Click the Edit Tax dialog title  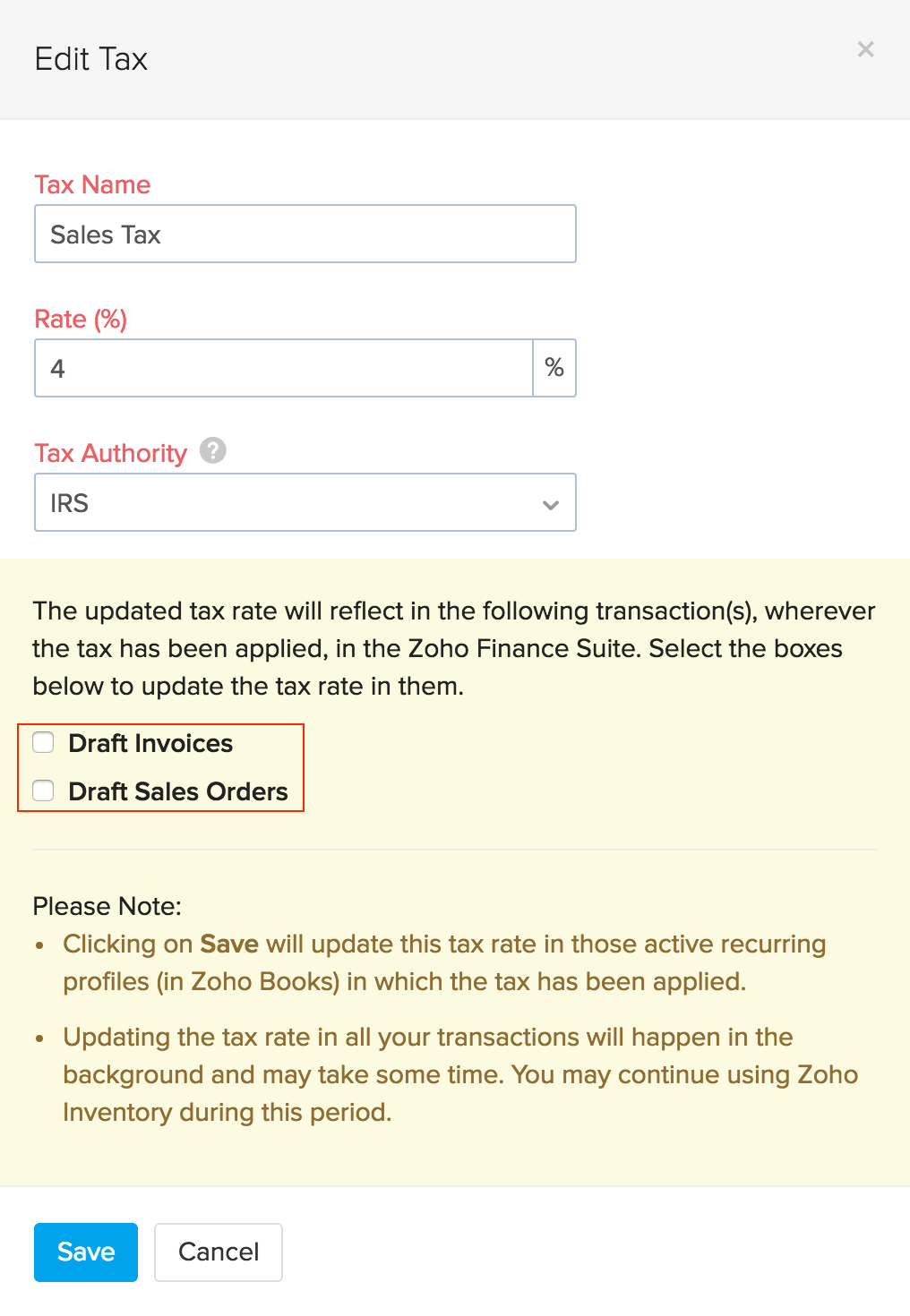[x=90, y=58]
